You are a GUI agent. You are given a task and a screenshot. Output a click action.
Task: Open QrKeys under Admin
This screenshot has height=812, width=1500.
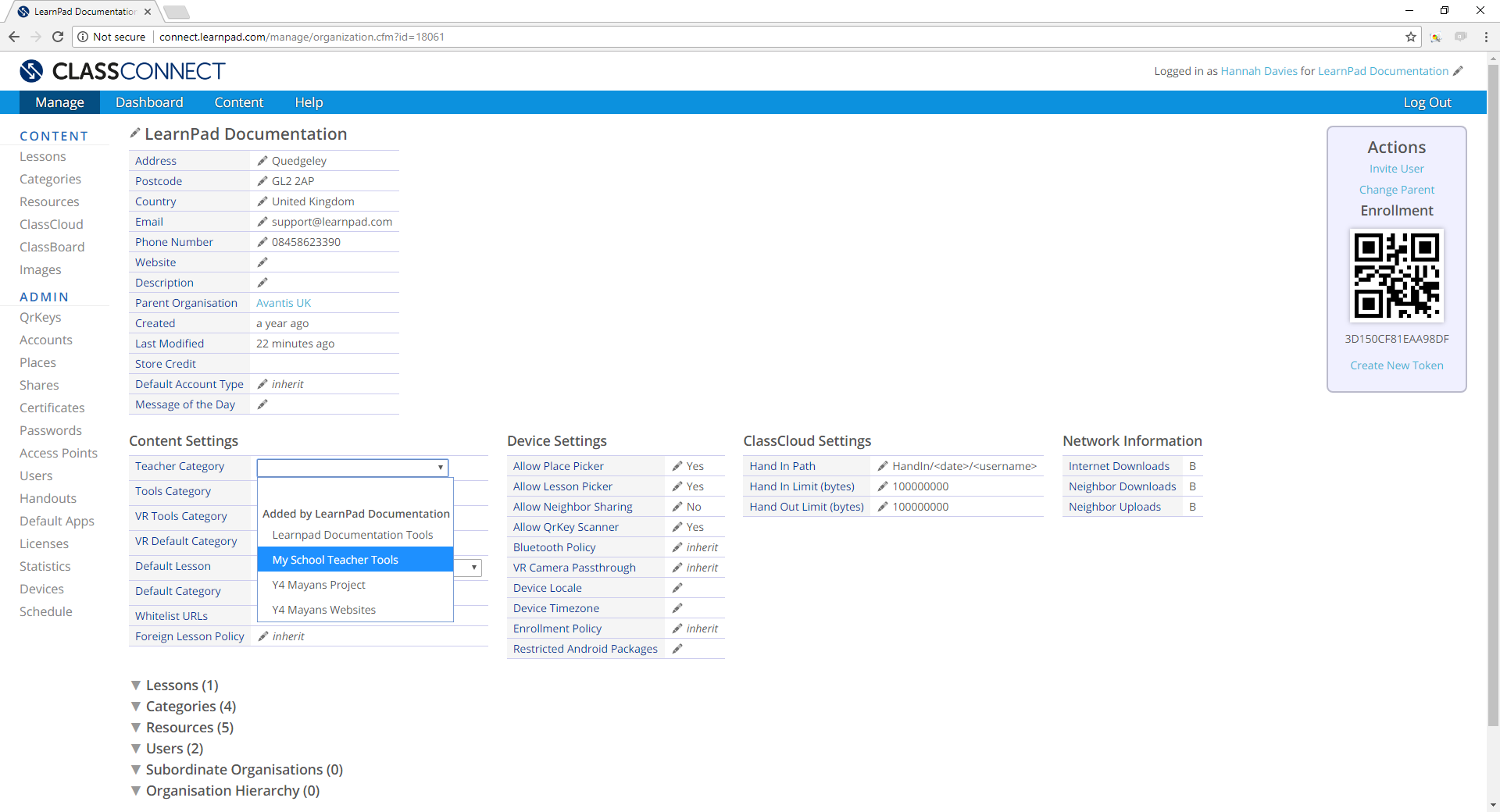(x=41, y=318)
